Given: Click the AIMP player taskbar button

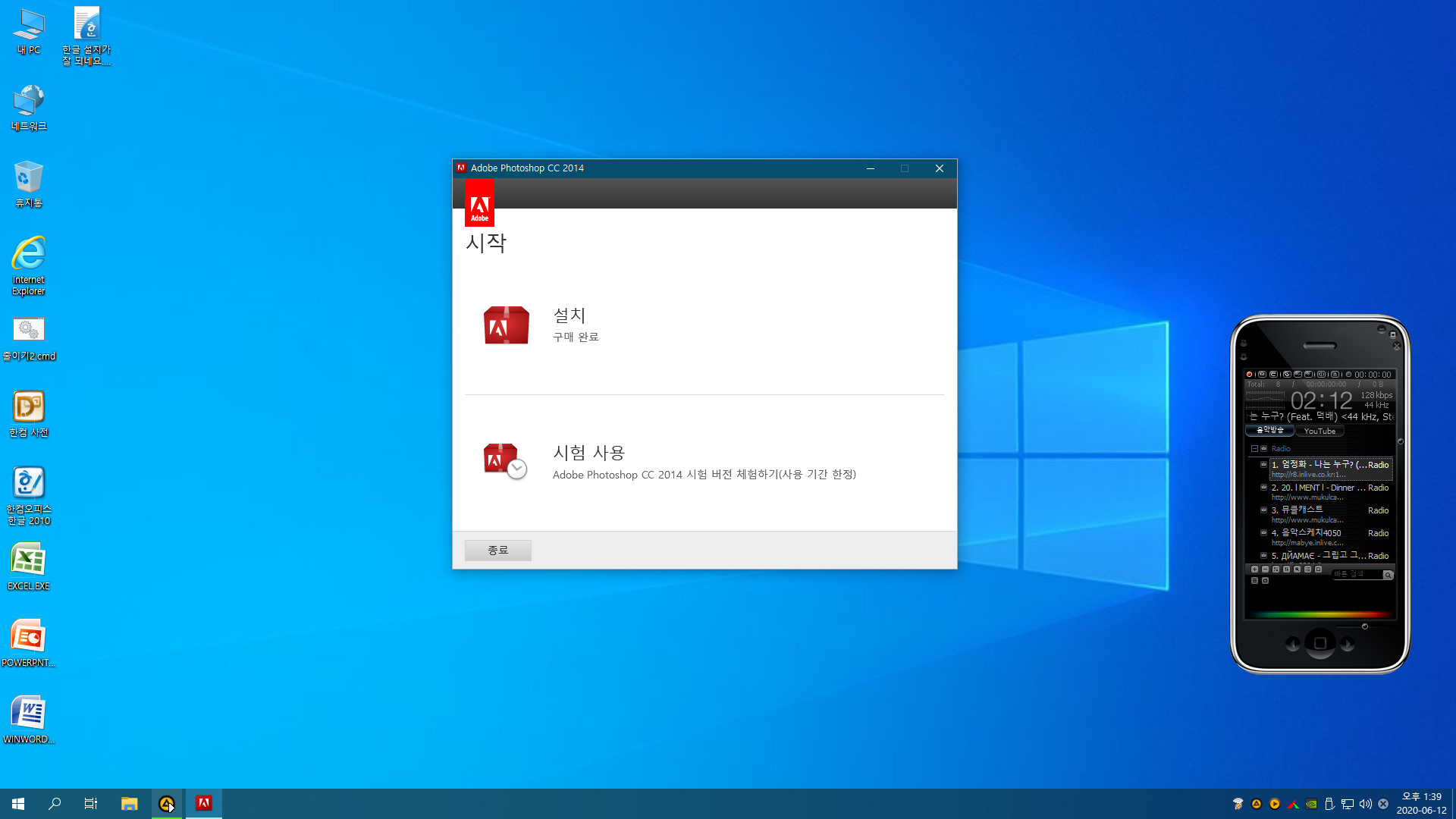Looking at the screenshot, I should pos(166,804).
